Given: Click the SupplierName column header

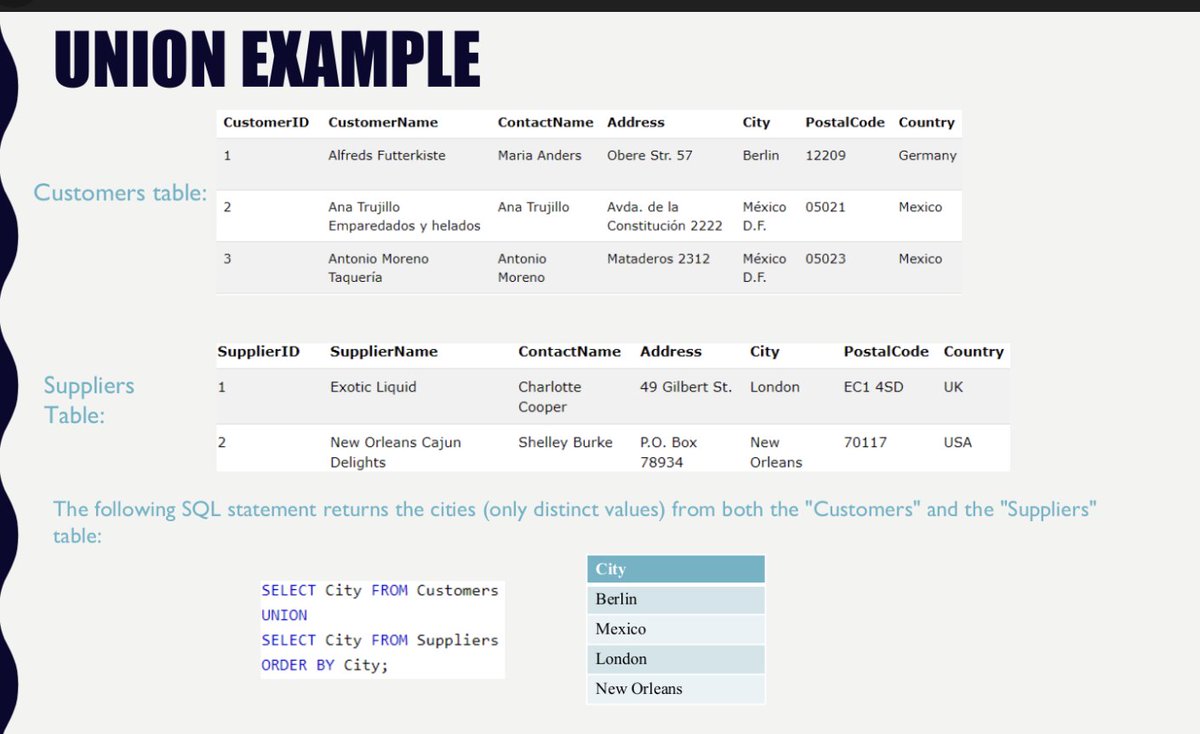Looking at the screenshot, I should click(x=384, y=351).
